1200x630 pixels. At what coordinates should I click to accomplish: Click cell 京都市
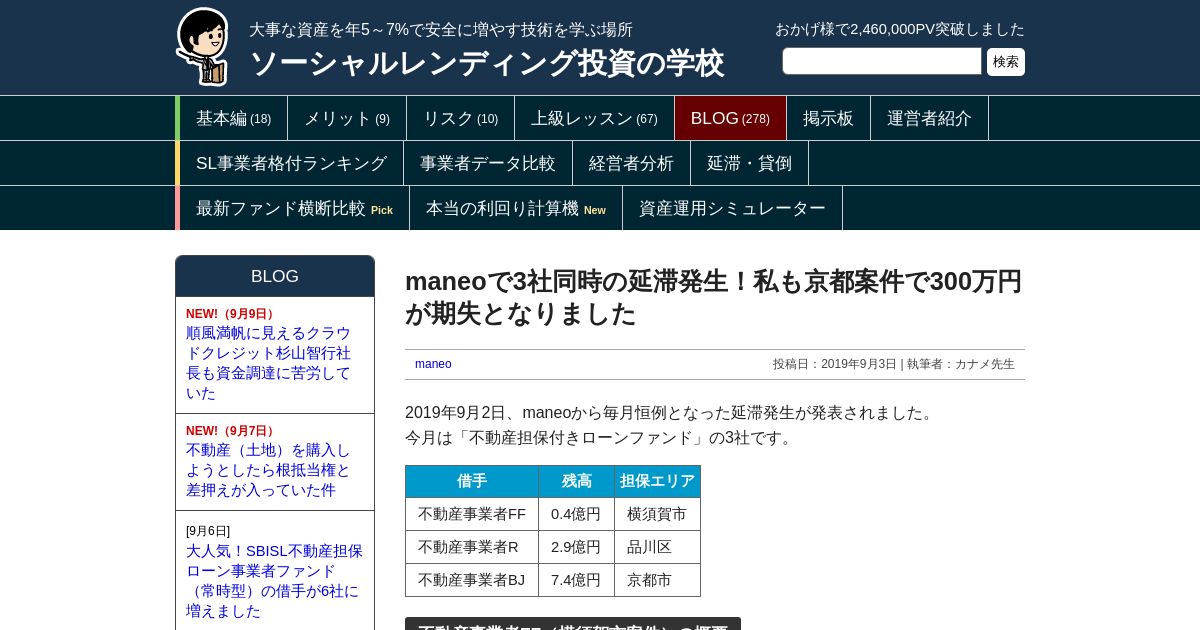point(657,580)
